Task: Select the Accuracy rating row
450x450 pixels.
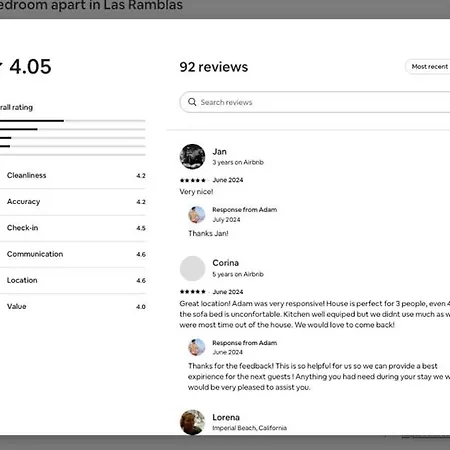Action: point(73,202)
